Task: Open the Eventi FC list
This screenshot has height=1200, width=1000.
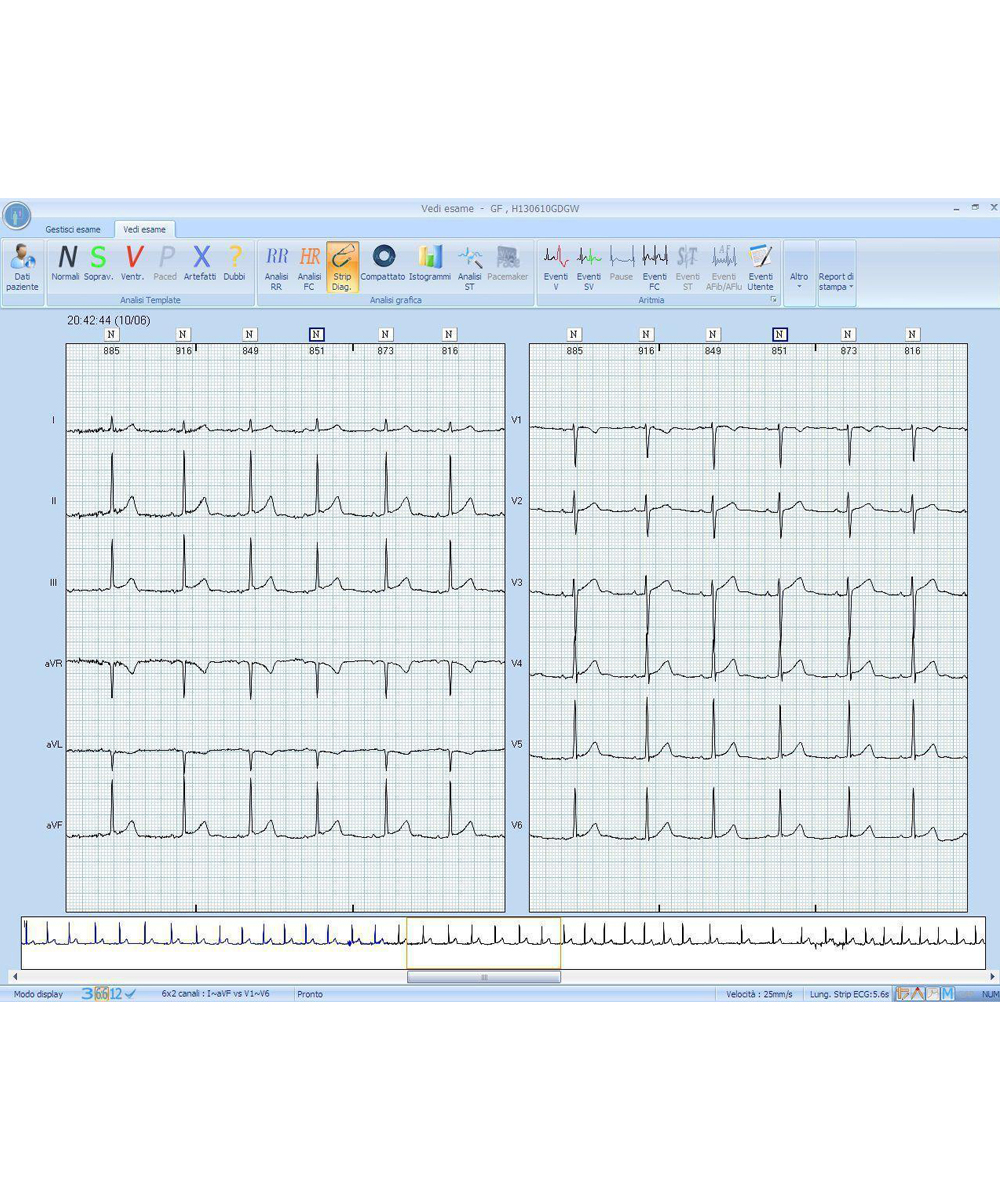Action: (654, 265)
